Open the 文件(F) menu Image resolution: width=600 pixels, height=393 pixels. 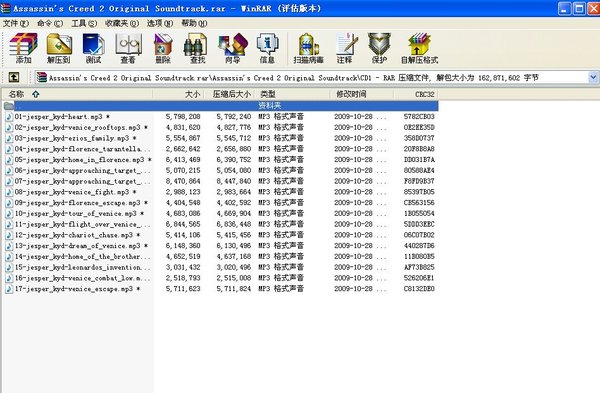tap(16, 23)
